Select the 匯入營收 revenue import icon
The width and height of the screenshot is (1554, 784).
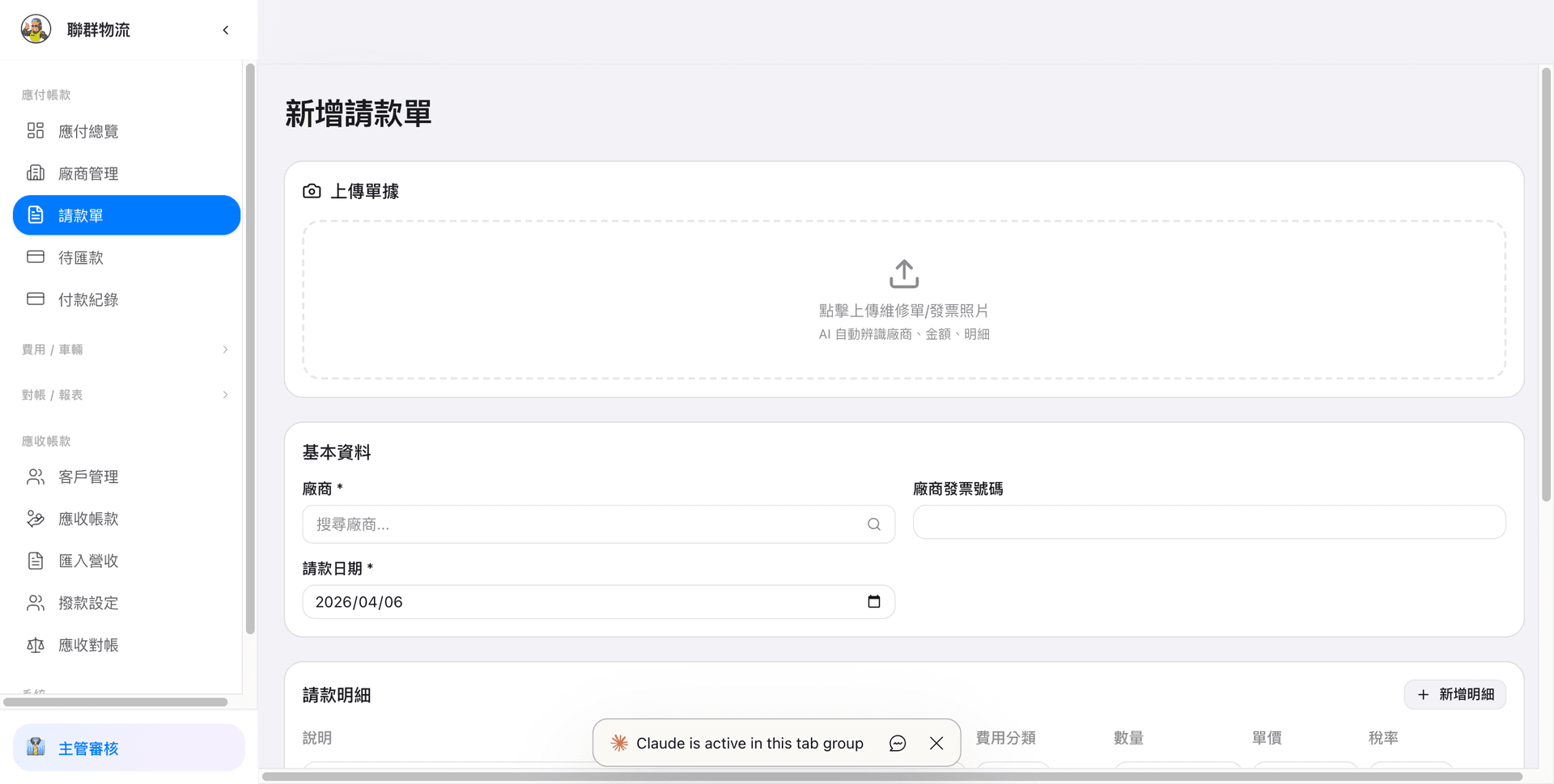tap(35, 561)
